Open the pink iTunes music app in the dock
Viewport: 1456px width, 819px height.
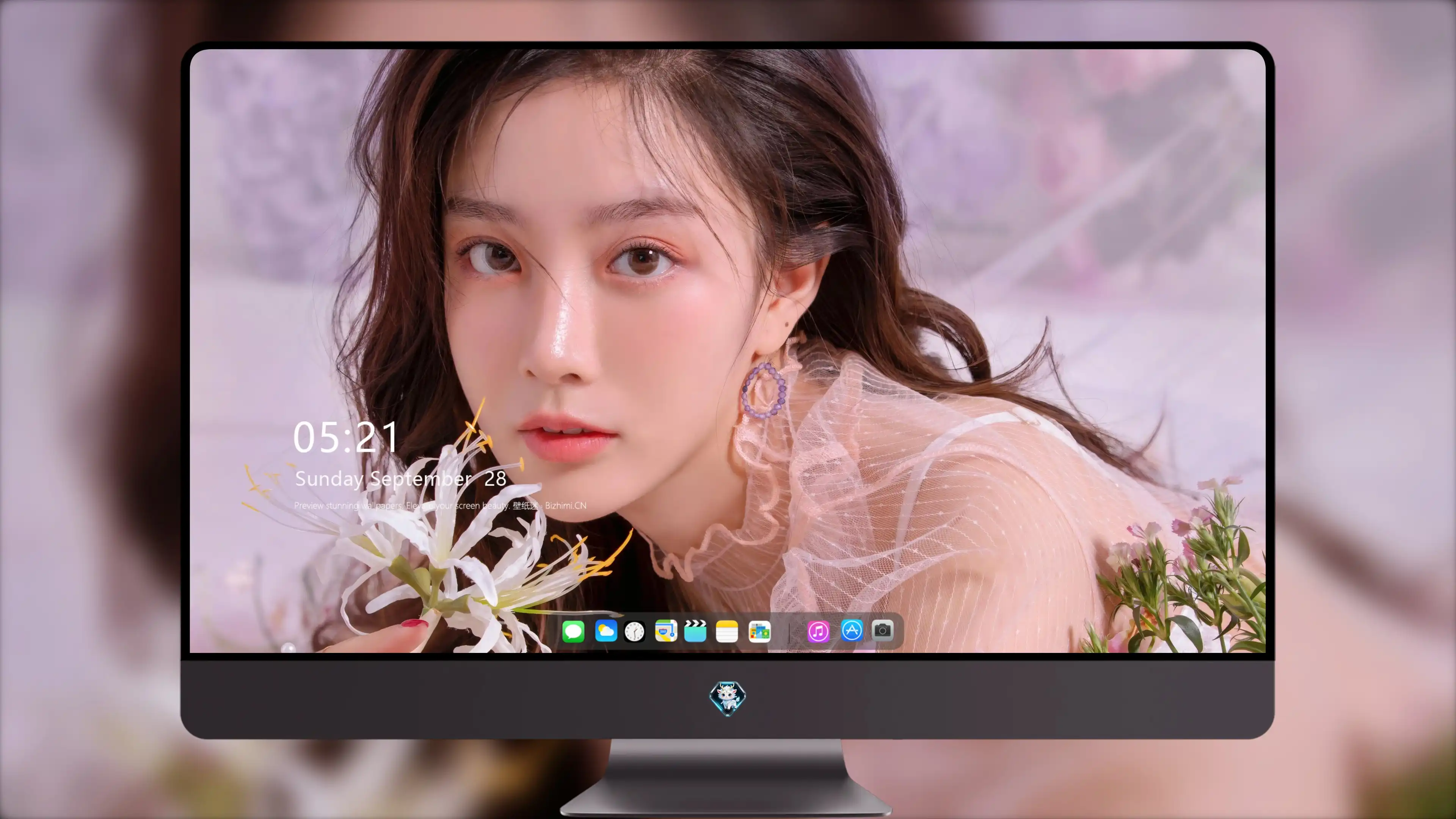click(819, 631)
